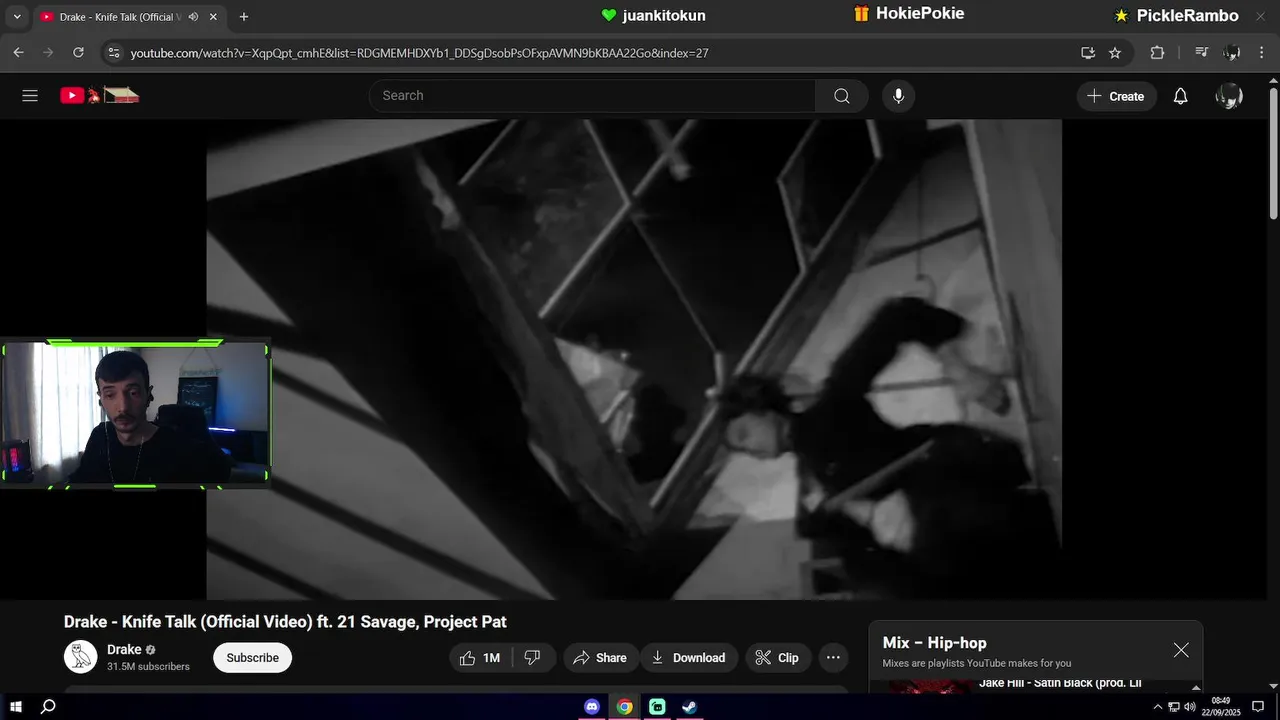The image size is (1280, 720).
Task: View site information icon in address bar
Action: pyautogui.click(x=113, y=53)
